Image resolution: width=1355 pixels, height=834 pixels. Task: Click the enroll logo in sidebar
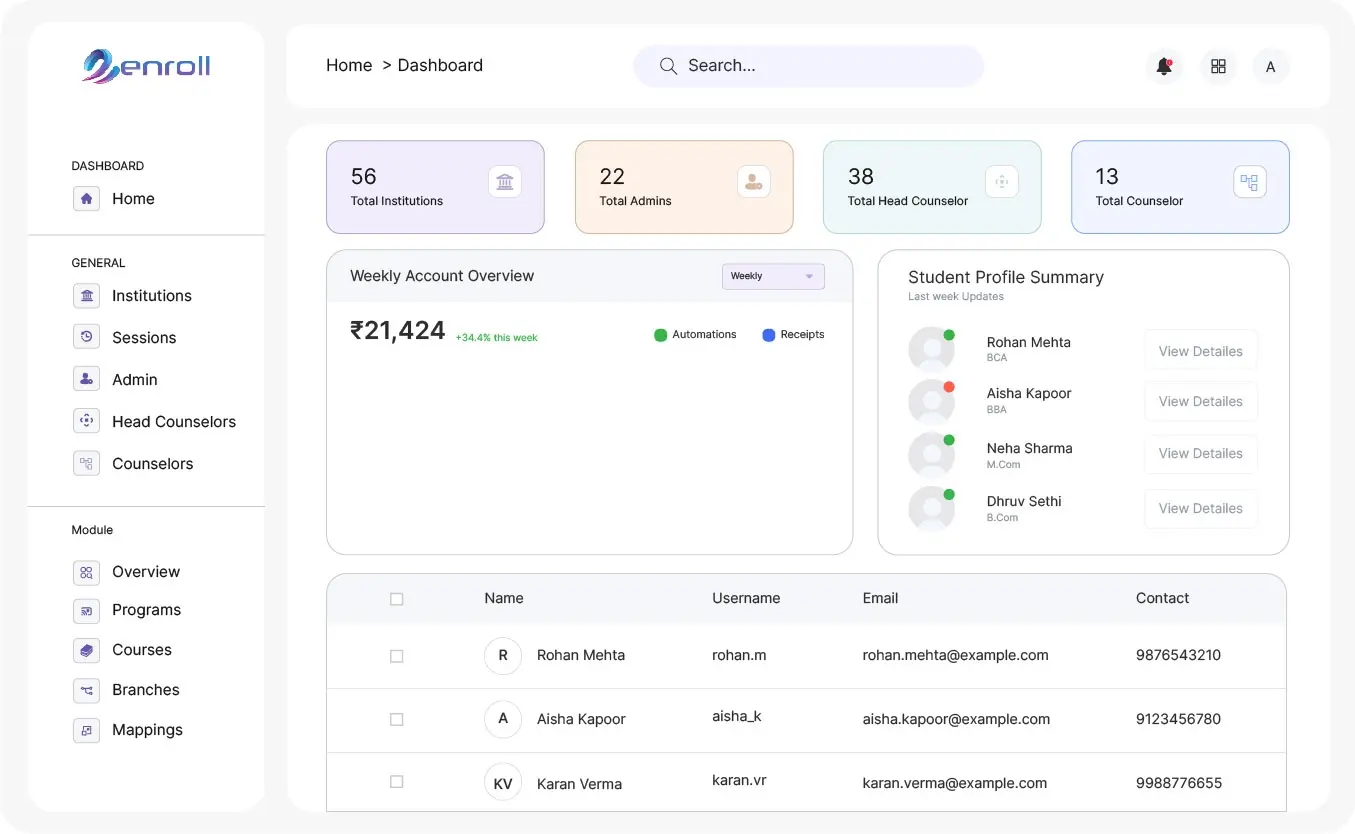pyautogui.click(x=146, y=66)
